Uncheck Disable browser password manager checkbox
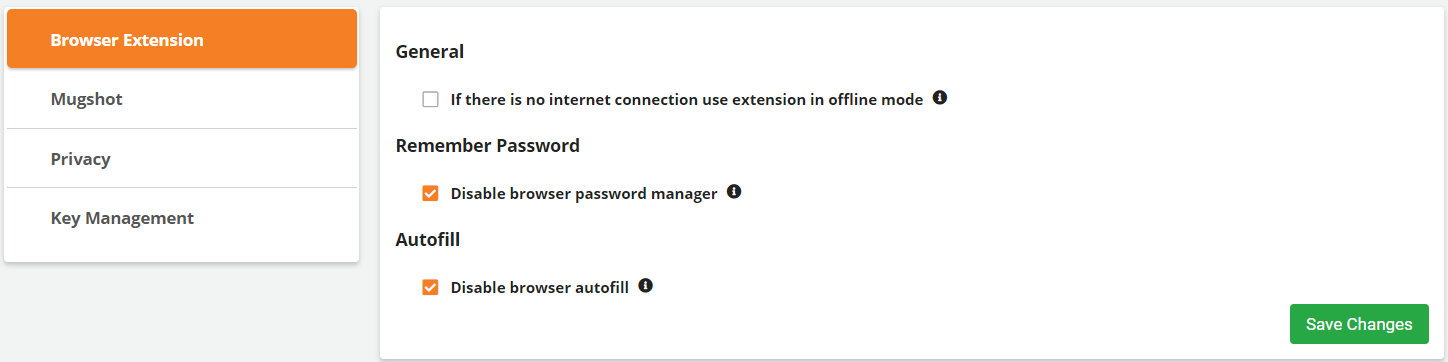The image size is (1448, 362). [430, 194]
